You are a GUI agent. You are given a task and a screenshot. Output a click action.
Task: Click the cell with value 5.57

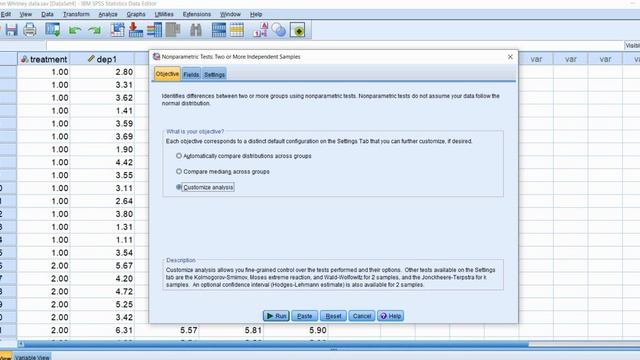pos(167,330)
